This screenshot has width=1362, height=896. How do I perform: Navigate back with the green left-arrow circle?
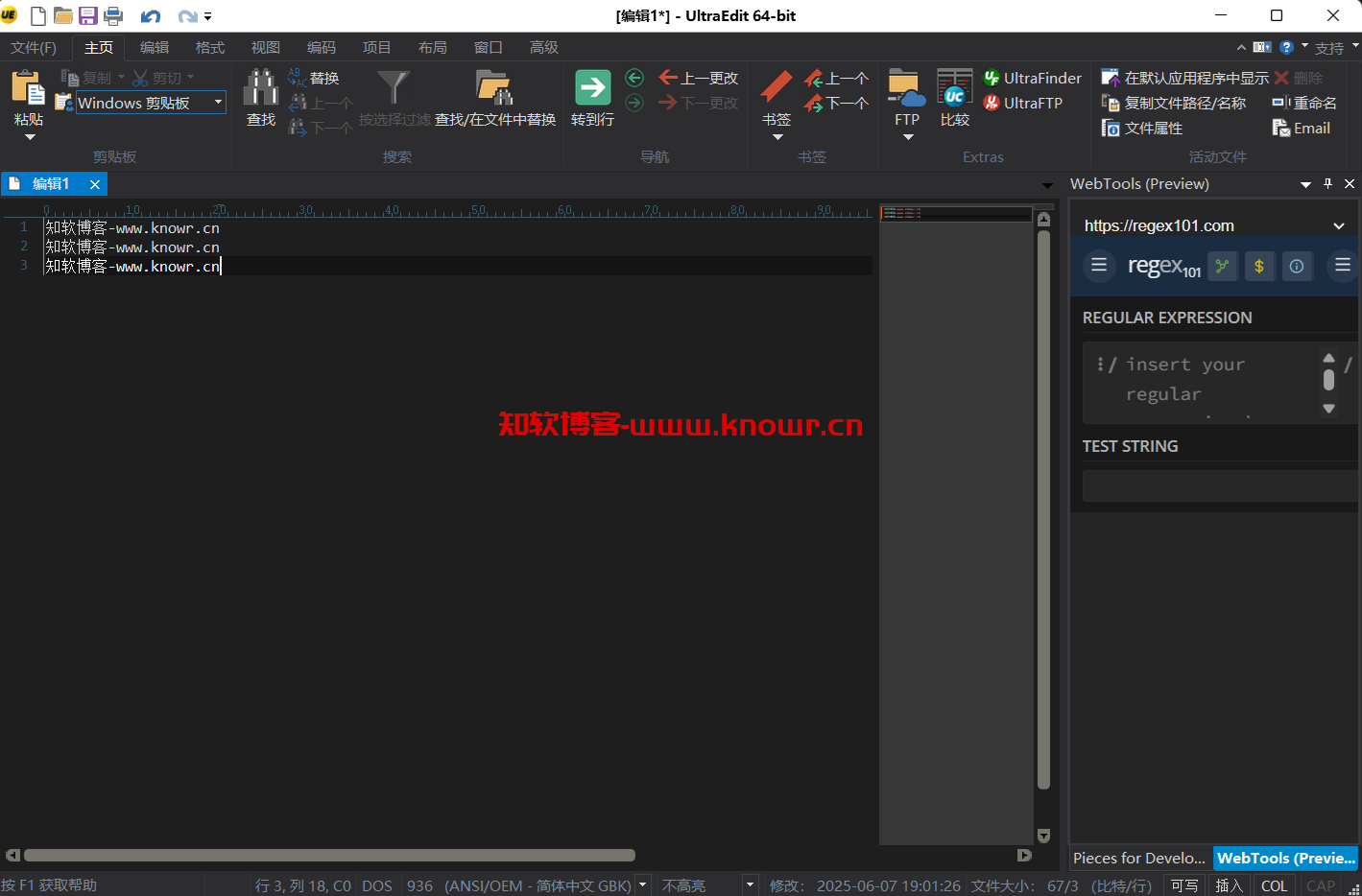tap(634, 78)
